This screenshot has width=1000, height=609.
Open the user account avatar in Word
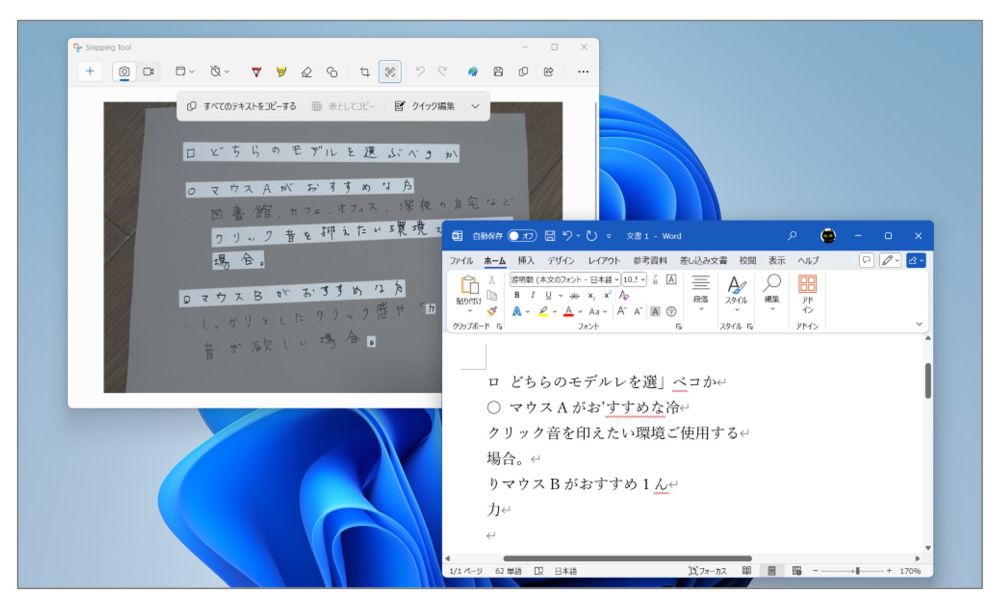click(828, 236)
